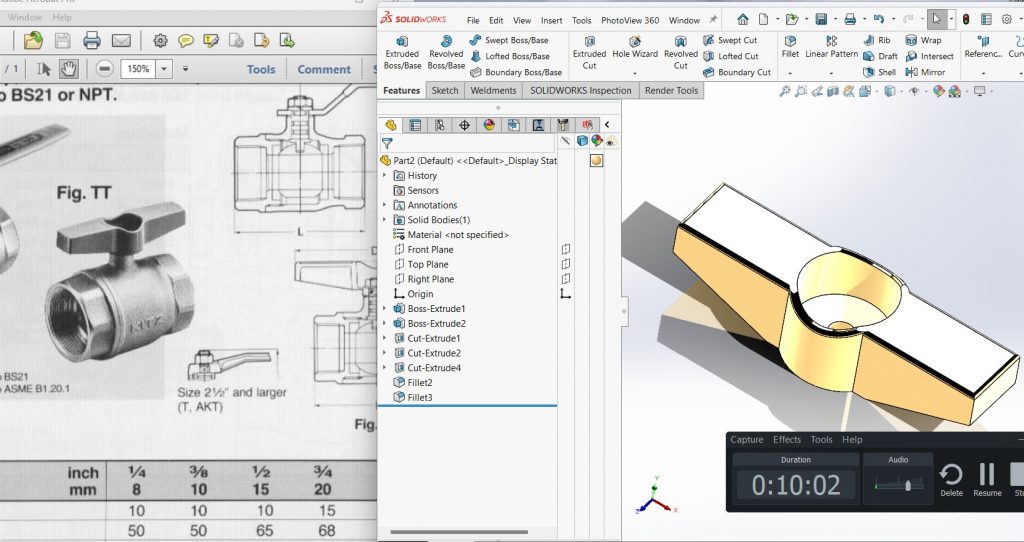Click the SOLIDWORKS Home icon

click(743, 20)
